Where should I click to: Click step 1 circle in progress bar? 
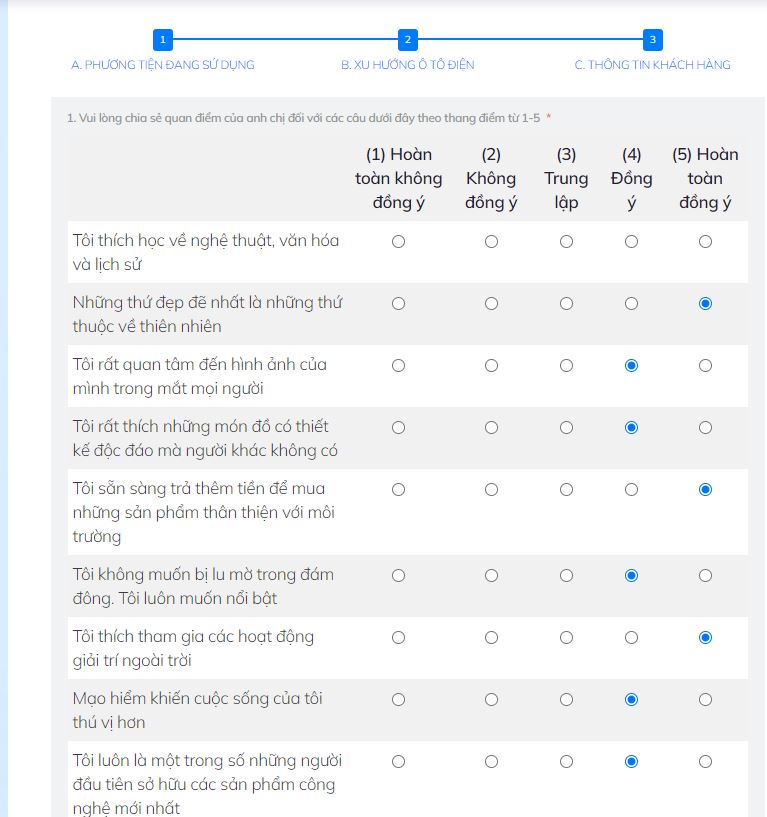pos(163,40)
